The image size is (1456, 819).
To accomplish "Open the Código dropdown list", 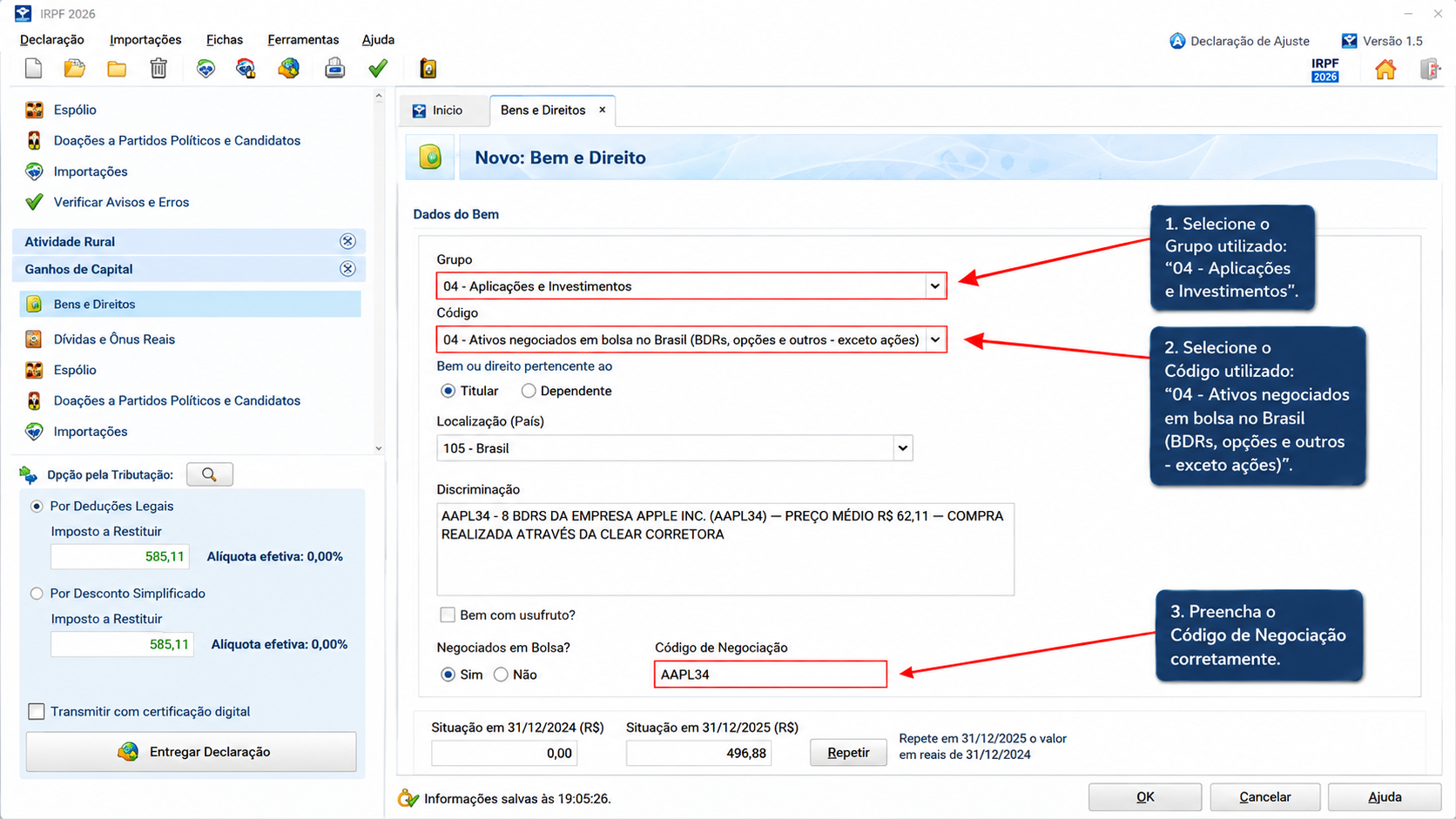I will pyautogui.click(x=934, y=339).
